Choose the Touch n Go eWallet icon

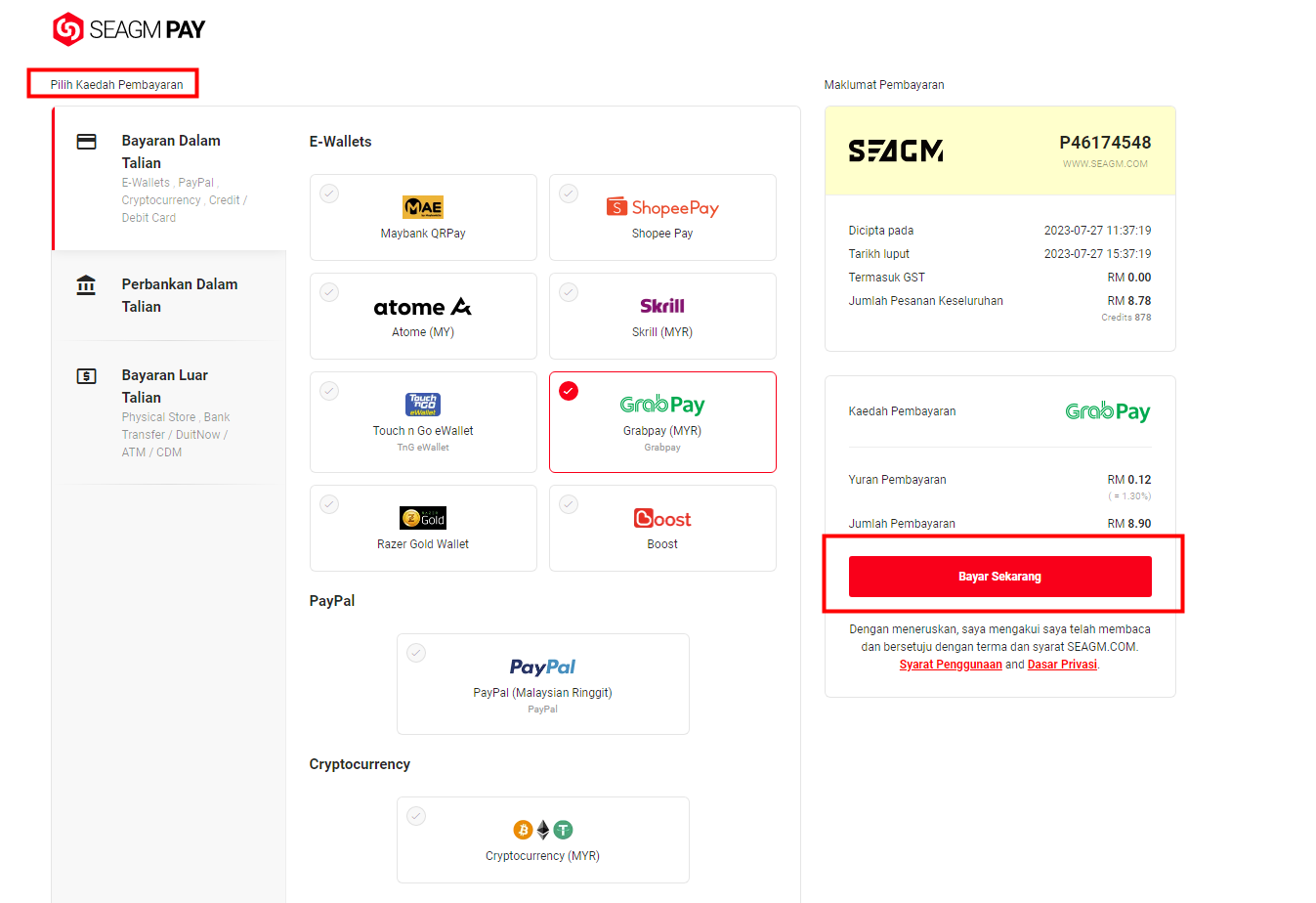423,405
